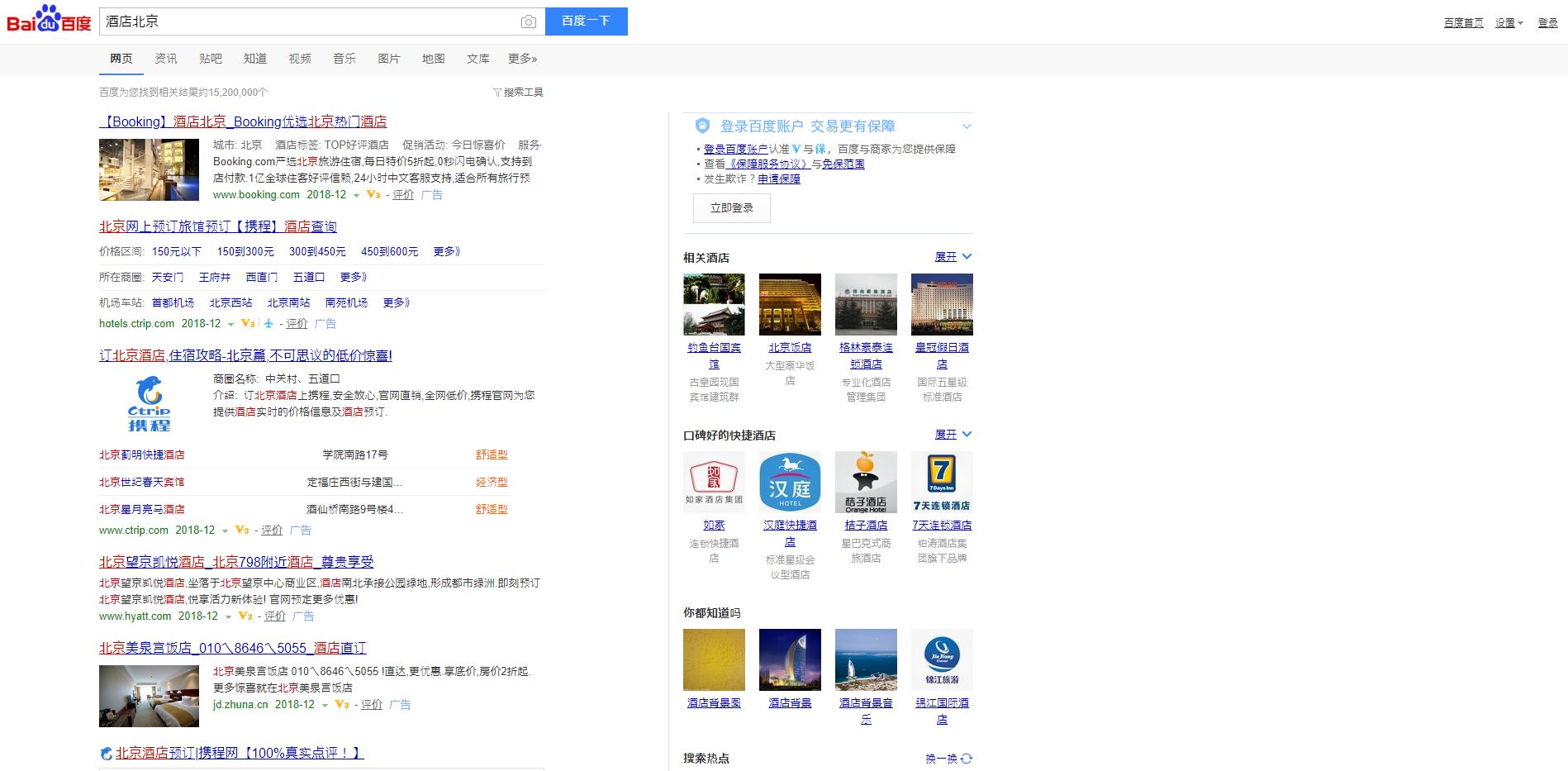Click the small Ctrip icon before 北京酒店预订
Viewport: 1568px width, 771px height.
click(x=106, y=754)
